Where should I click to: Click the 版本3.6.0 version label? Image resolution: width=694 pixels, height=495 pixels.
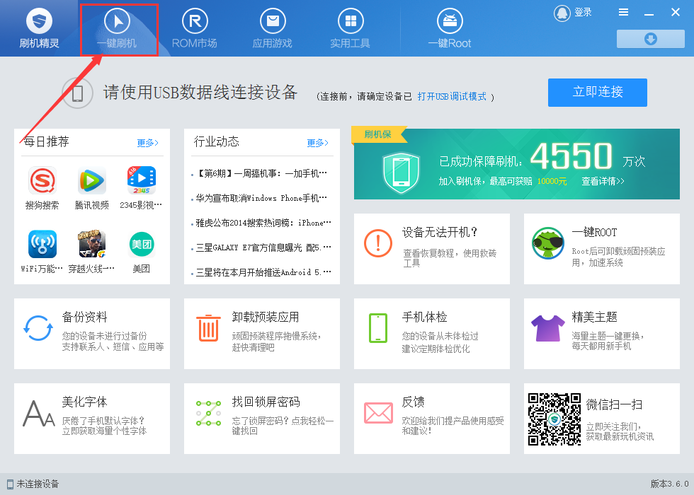pyautogui.click(x=669, y=484)
